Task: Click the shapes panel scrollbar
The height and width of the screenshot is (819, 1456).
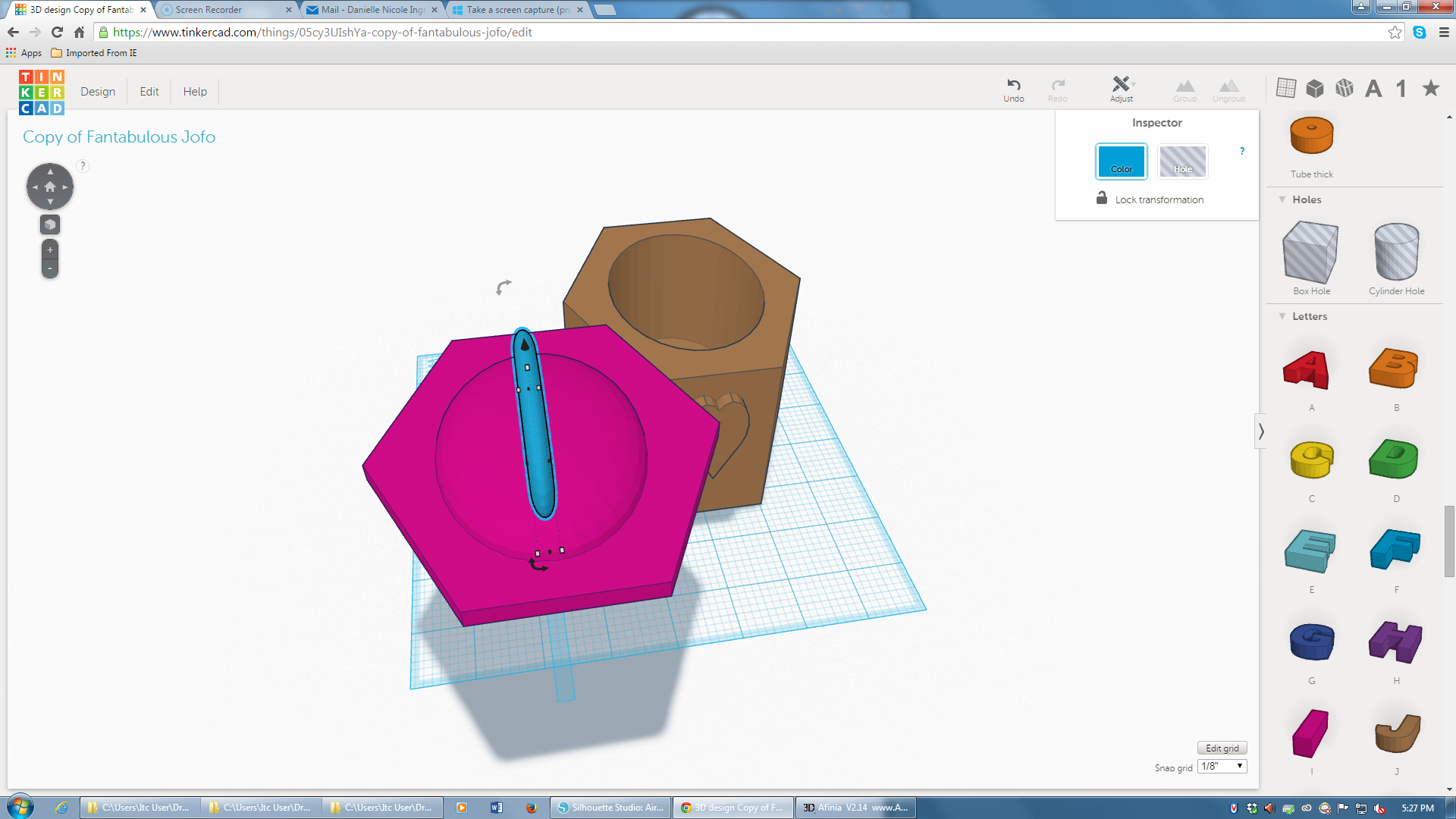Action: point(1449,541)
